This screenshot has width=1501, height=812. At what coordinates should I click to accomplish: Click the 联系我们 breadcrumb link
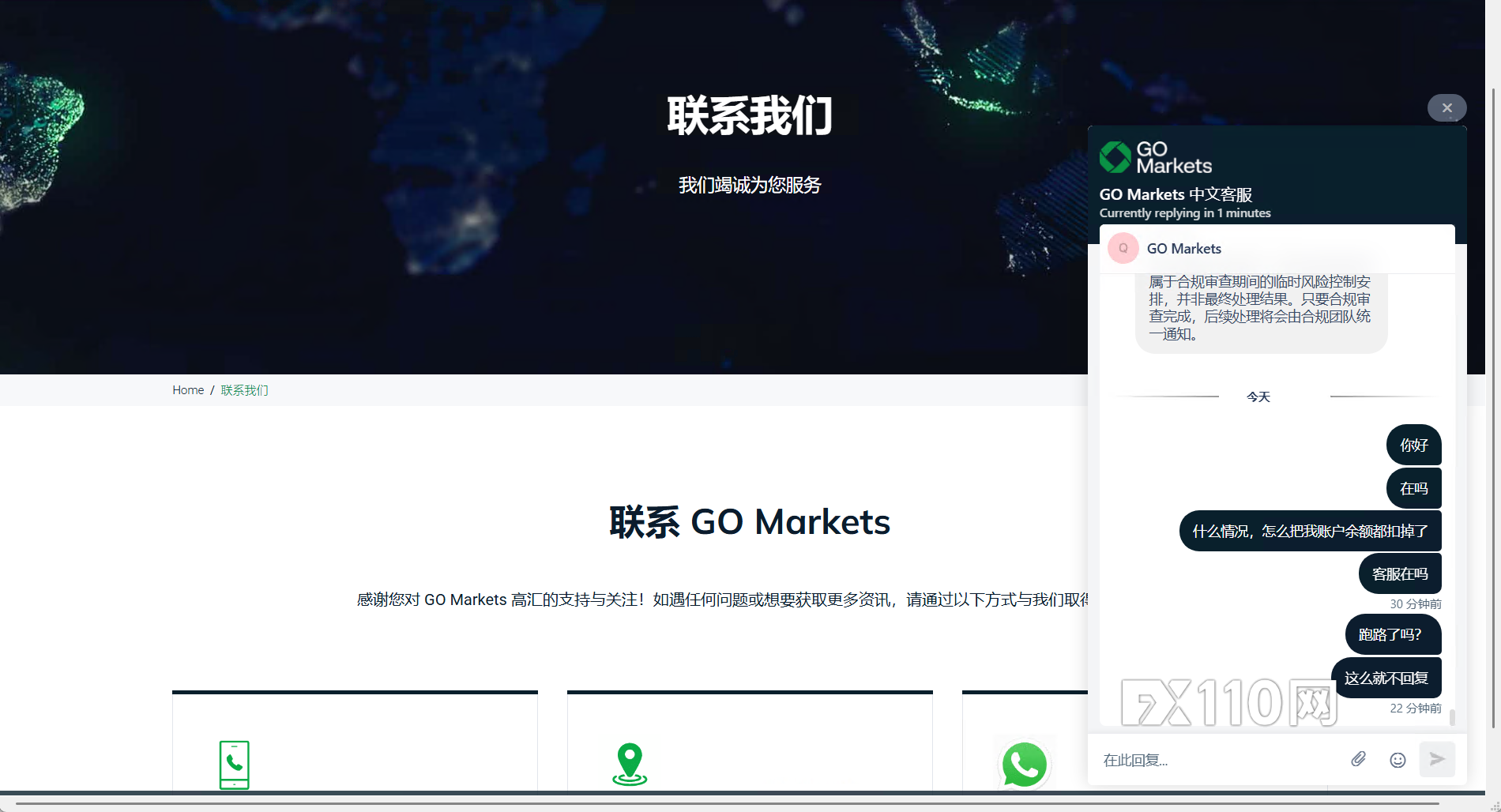pos(244,390)
